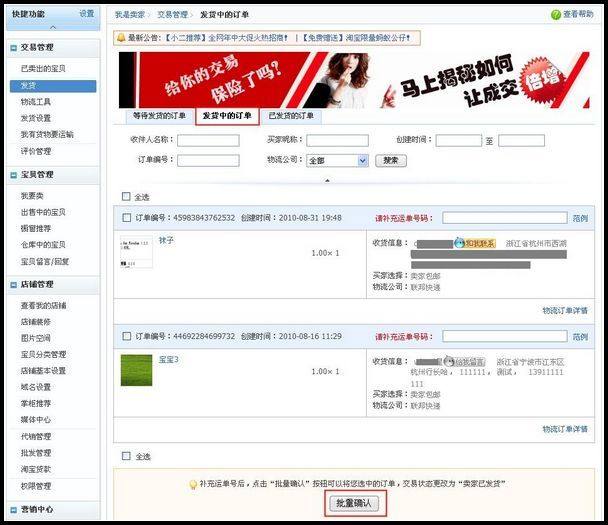Click Wangwang message icon in second order
The image size is (608, 525).
449,361
